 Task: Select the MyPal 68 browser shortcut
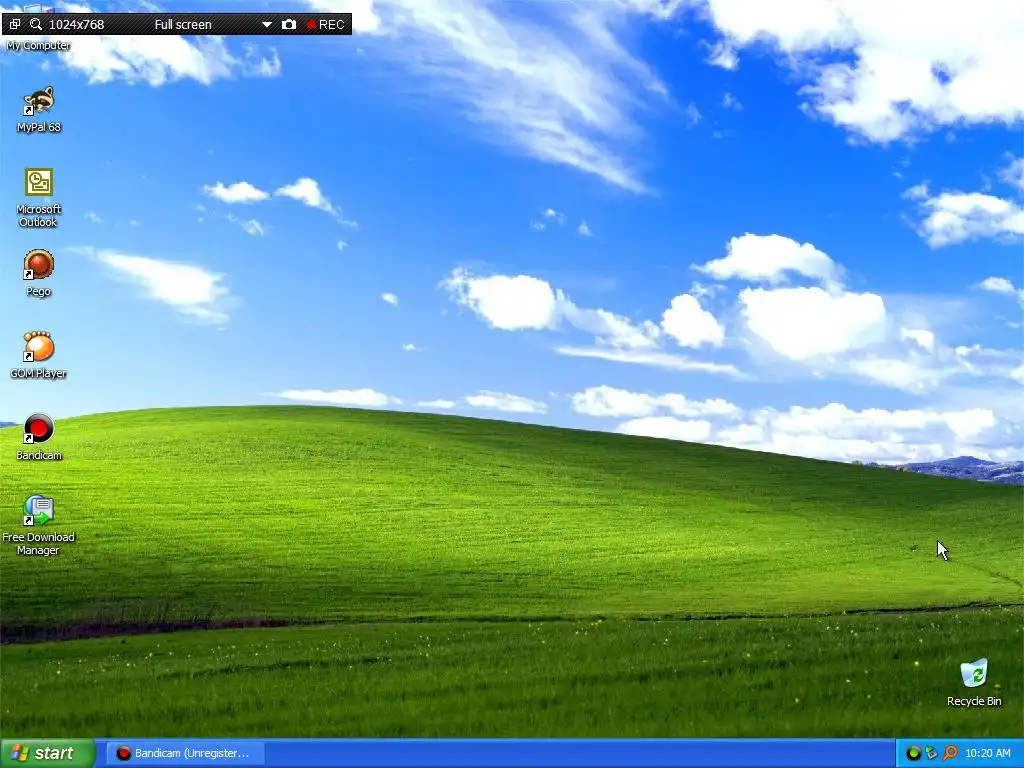(x=39, y=110)
